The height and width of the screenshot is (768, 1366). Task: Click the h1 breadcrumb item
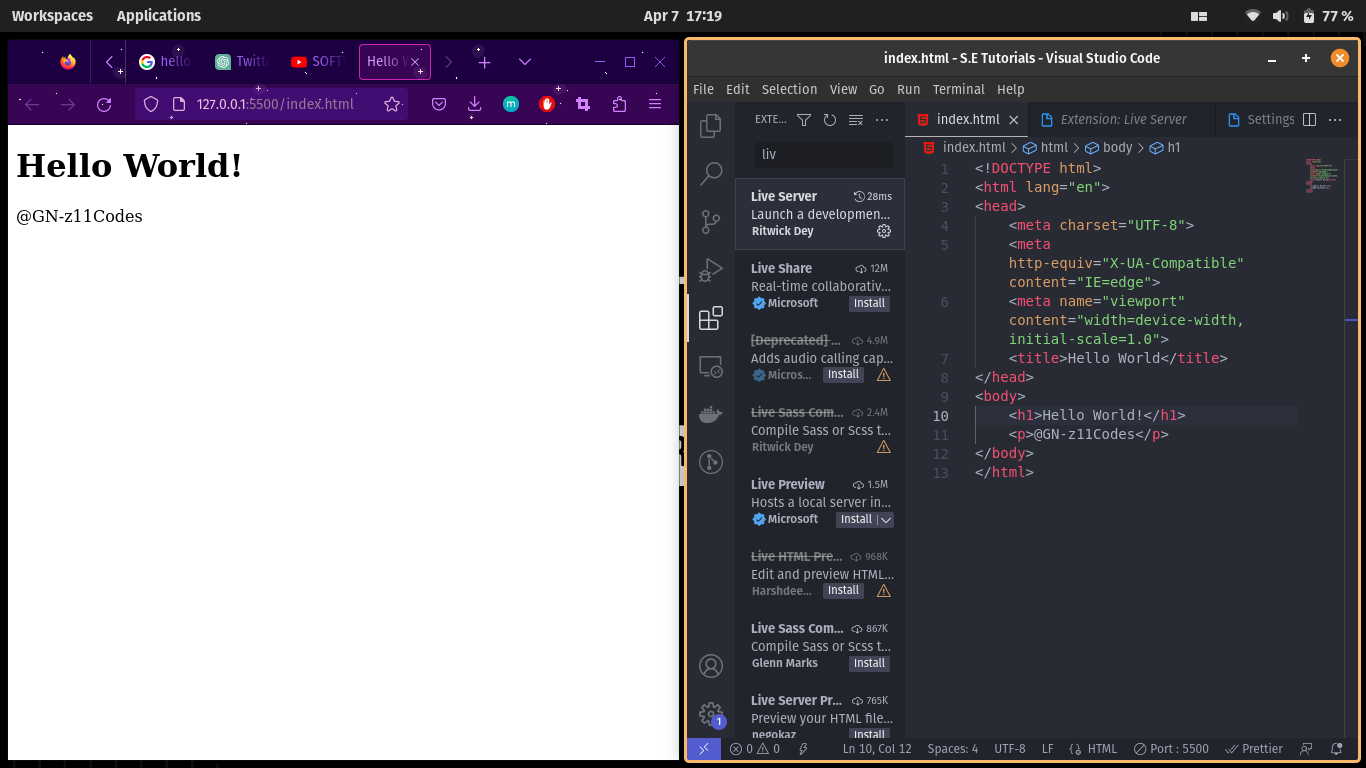[1165, 147]
